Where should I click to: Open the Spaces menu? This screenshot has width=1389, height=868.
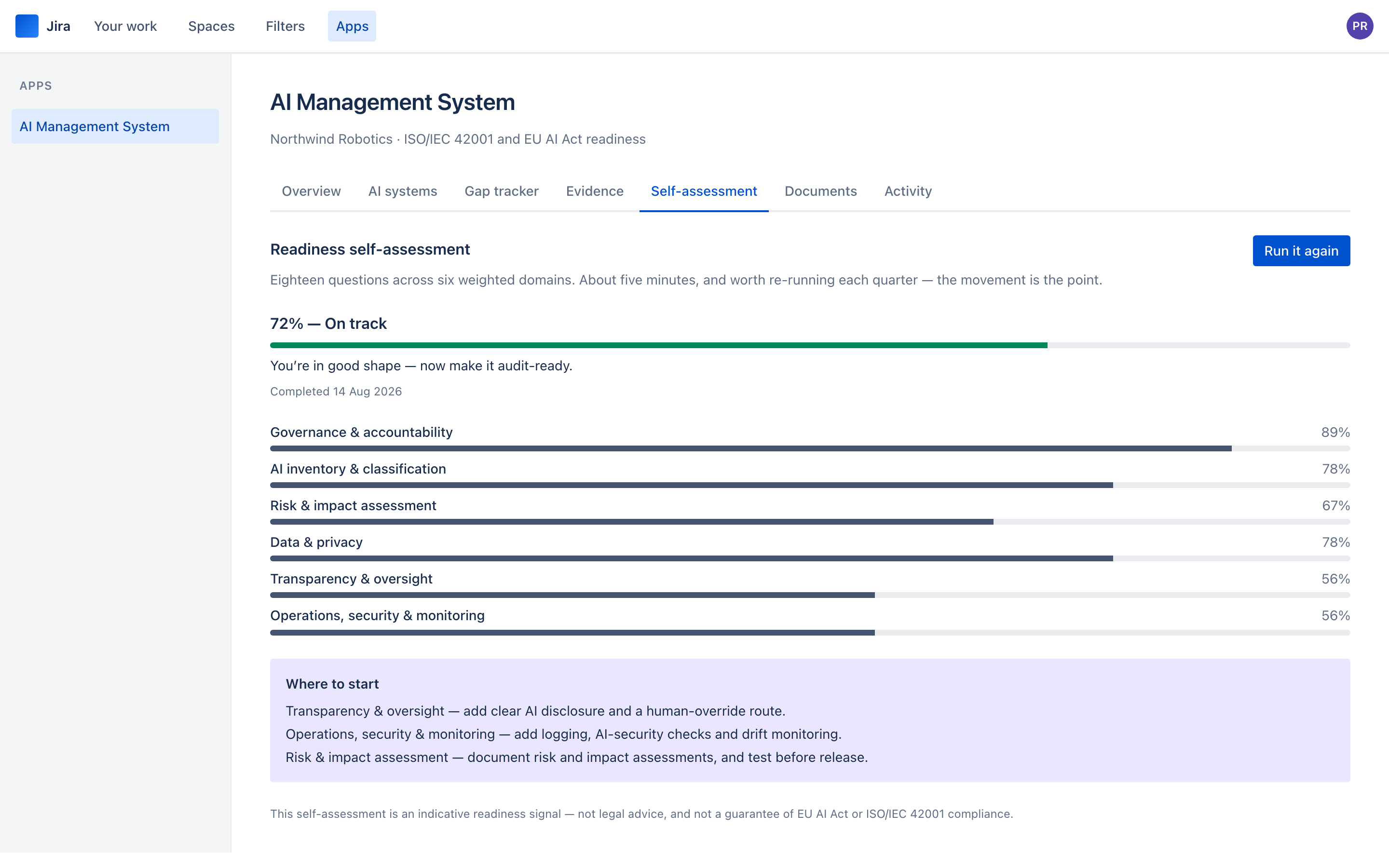[211, 26]
